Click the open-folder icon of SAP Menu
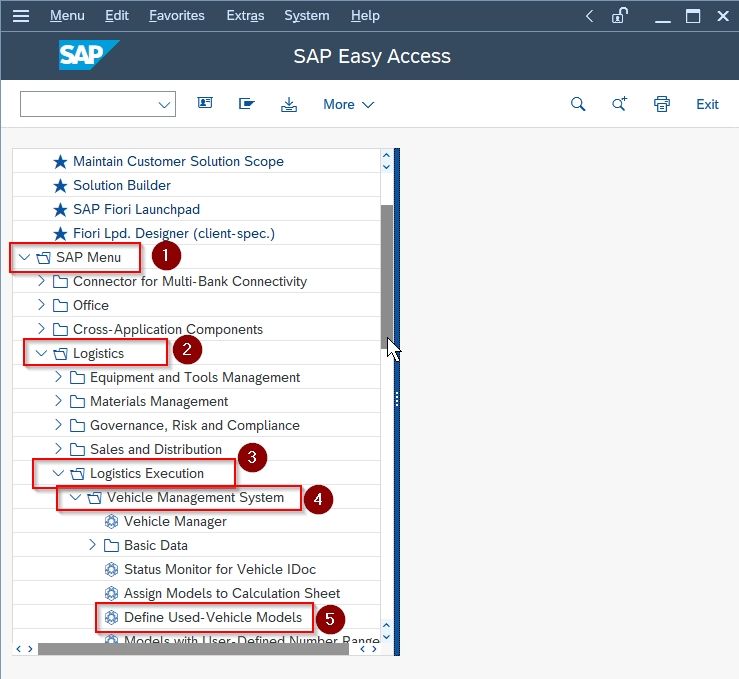739x679 pixels. (43, 258)
